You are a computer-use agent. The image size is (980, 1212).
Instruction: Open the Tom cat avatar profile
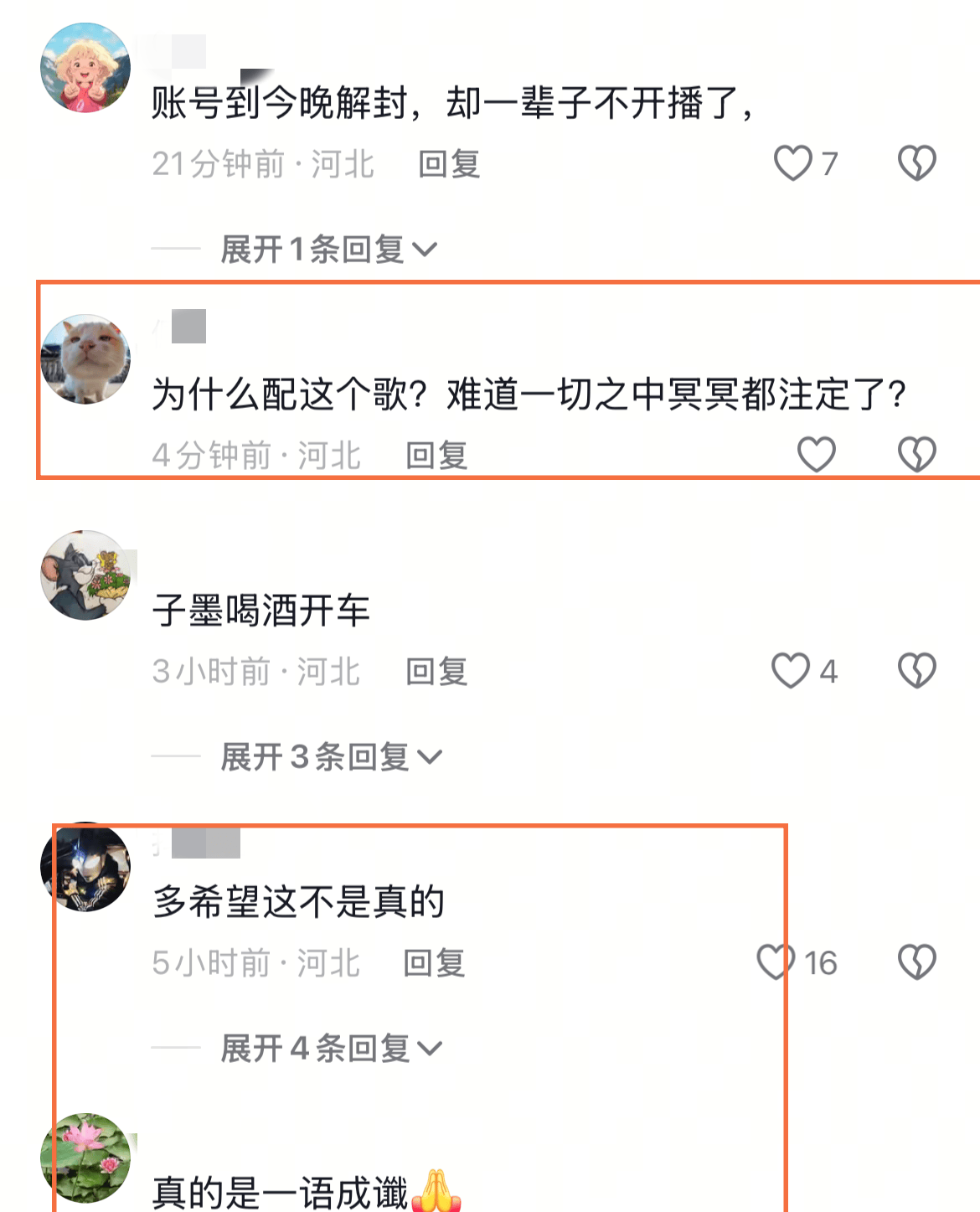point(85,575)
